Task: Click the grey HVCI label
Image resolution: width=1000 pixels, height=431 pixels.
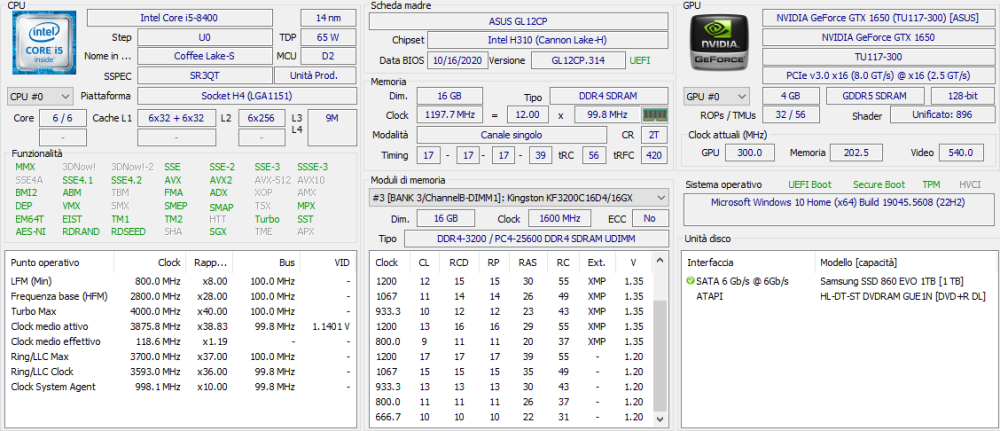Action: (970, 184)
